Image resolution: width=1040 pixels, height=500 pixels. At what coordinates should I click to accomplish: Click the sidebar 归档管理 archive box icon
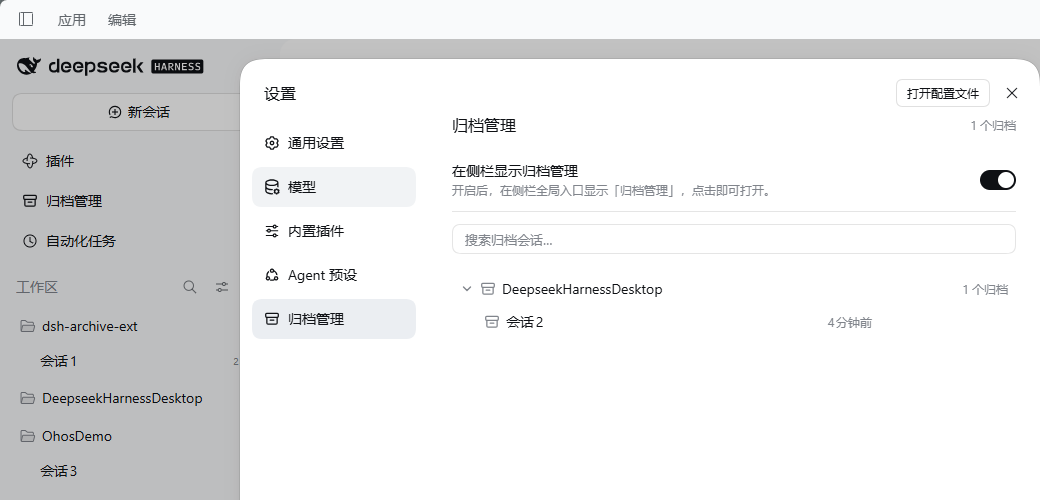pos(30,201)
